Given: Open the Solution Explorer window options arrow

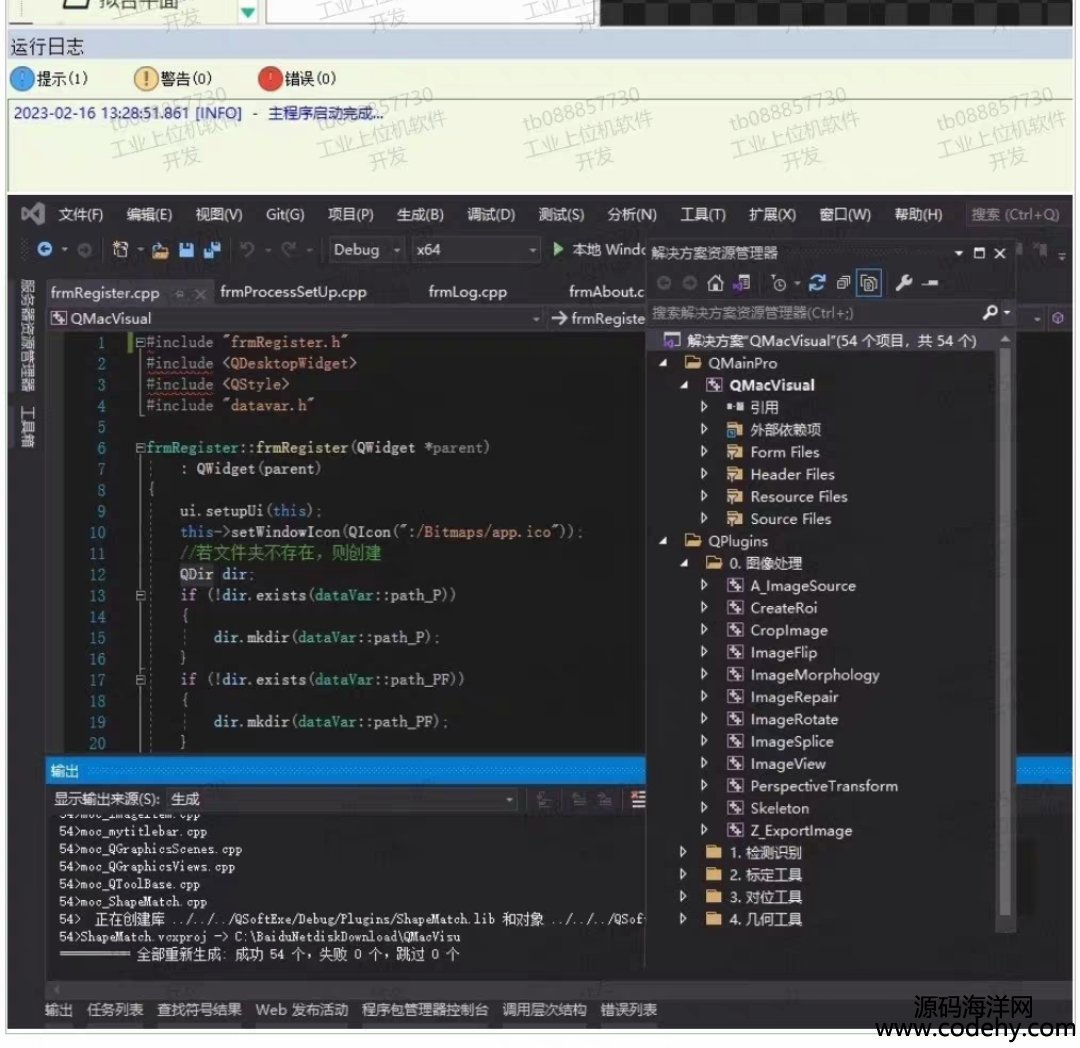Looking at the screenshot, I should click(959, 253).
